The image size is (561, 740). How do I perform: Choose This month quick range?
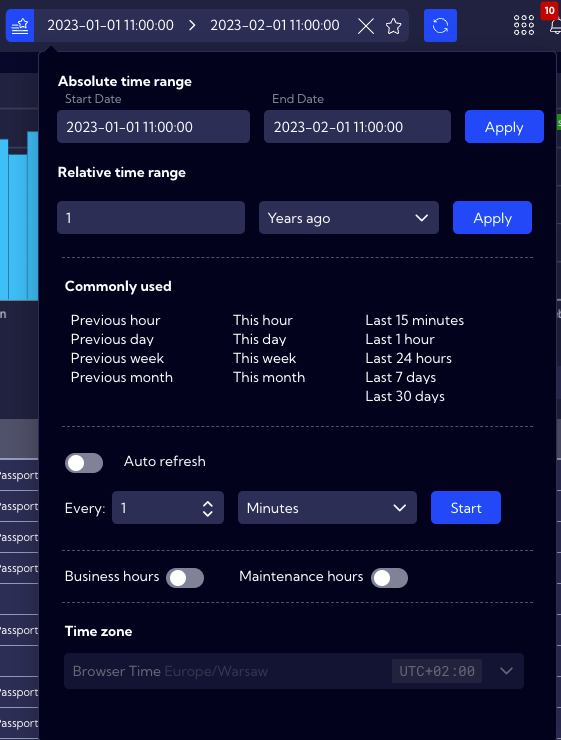coord(269,377)
